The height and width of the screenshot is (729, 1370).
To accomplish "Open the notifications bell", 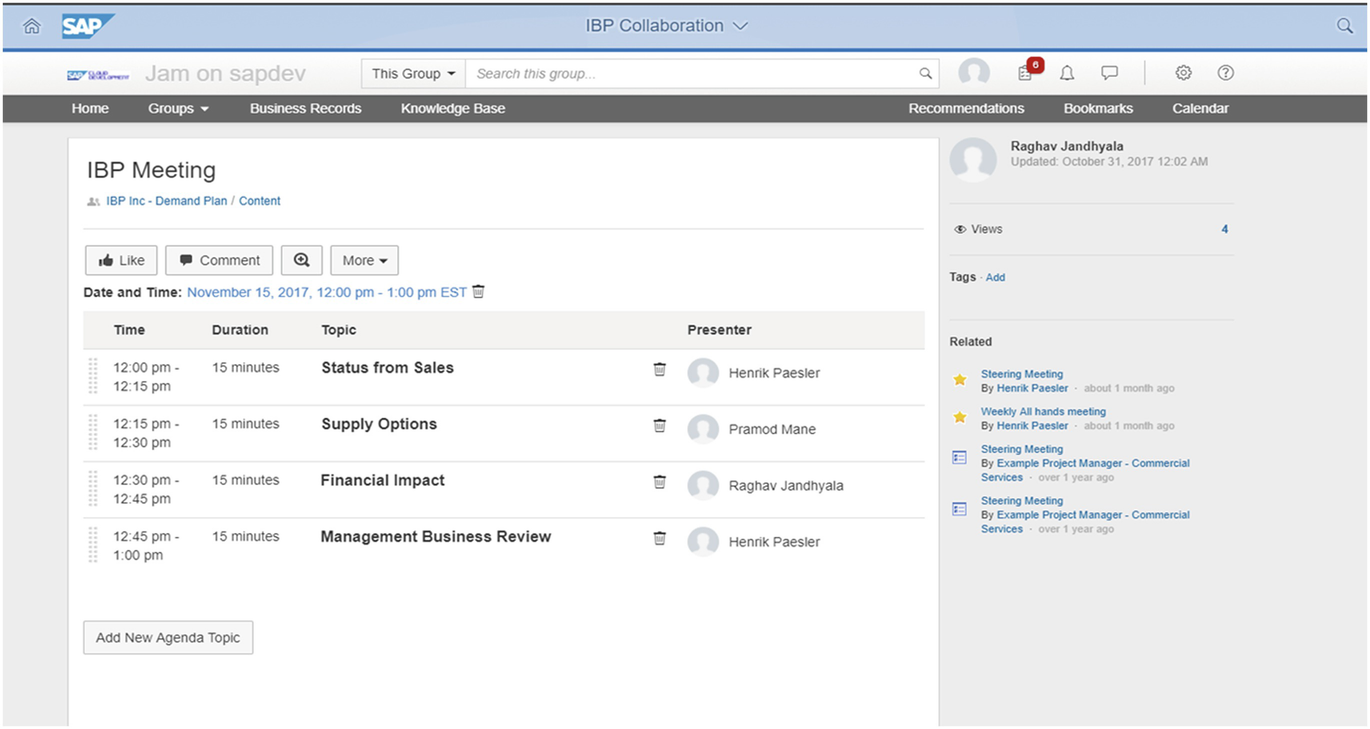I will (x=1066, y=72).
